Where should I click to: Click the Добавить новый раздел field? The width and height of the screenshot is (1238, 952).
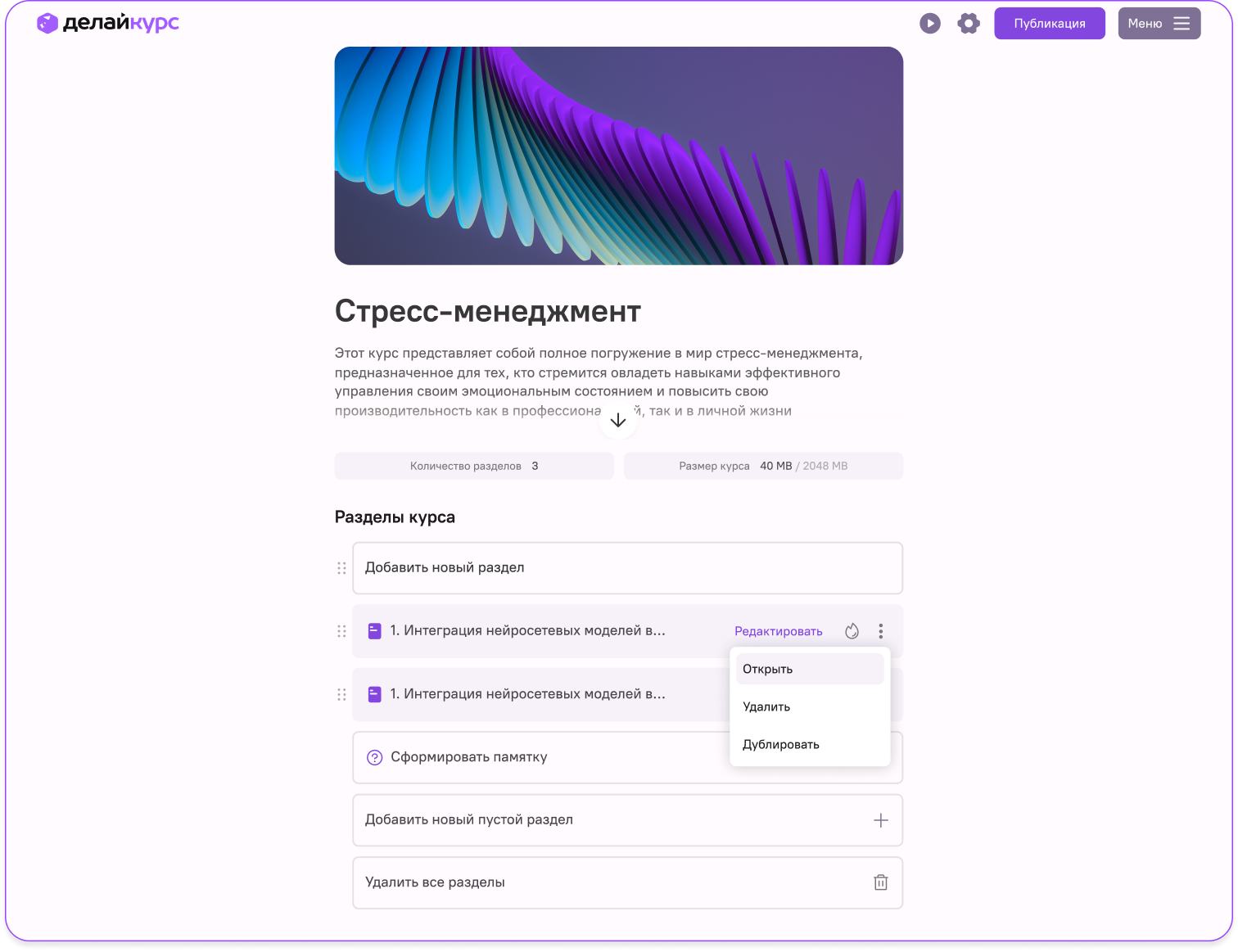pos(627,568)
